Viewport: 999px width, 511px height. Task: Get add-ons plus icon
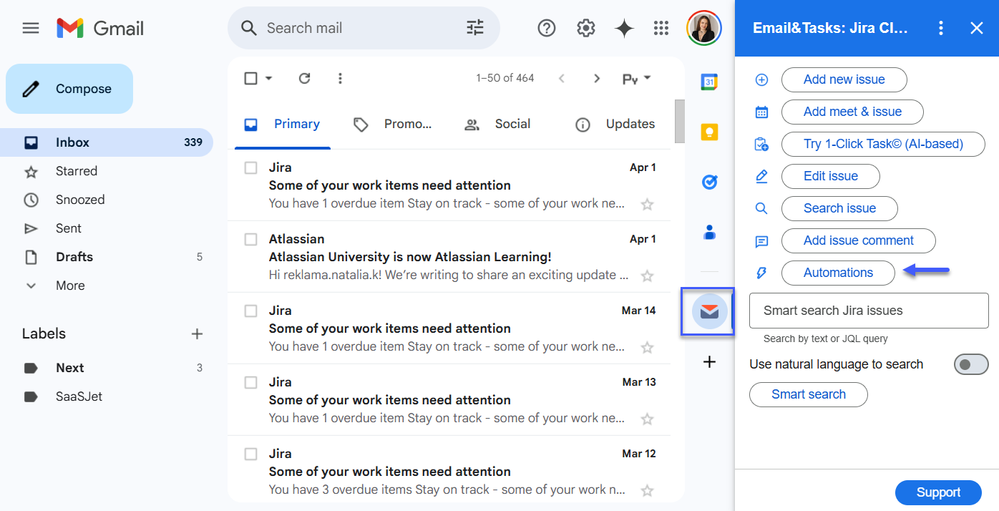click(x=709, y=362)
